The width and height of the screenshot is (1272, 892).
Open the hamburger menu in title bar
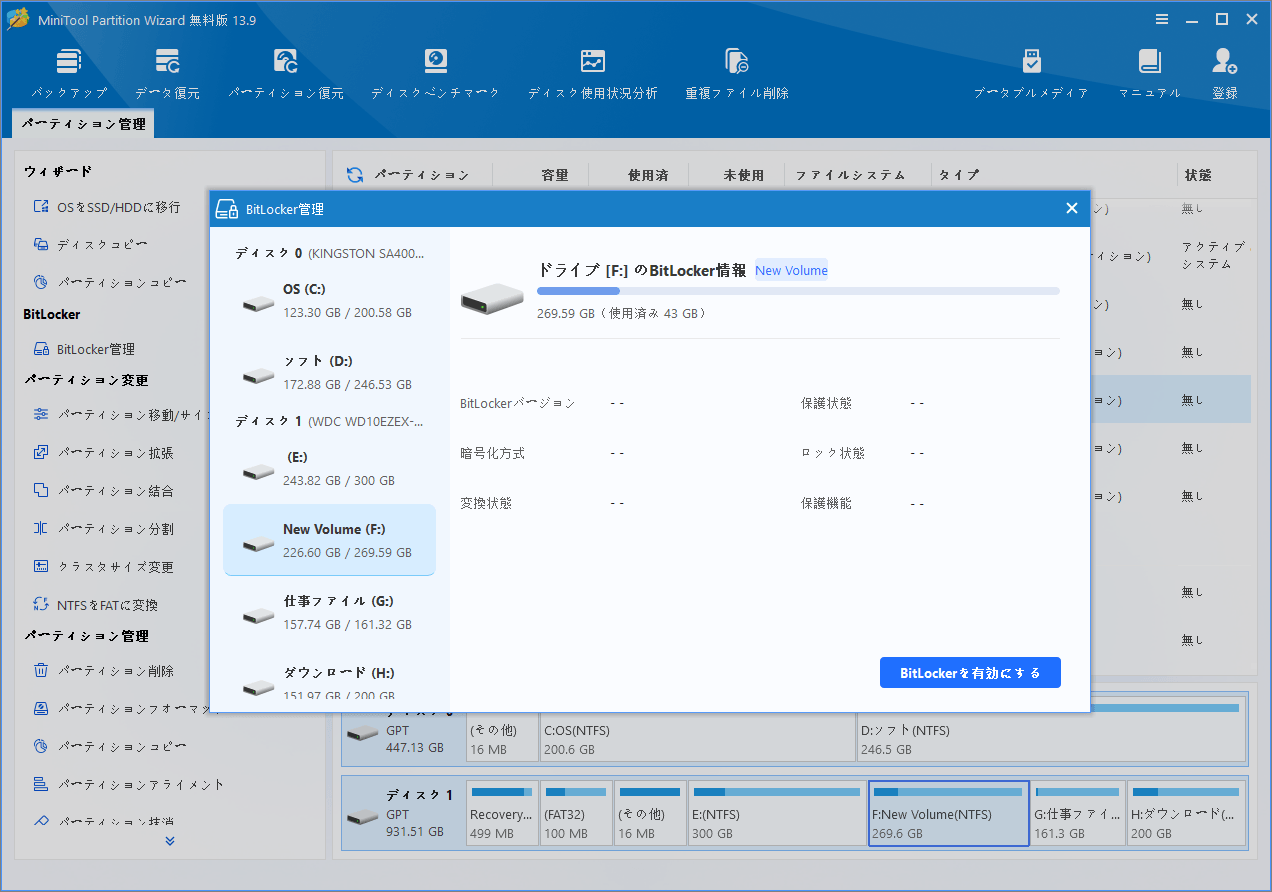(x=1162, y=19)
